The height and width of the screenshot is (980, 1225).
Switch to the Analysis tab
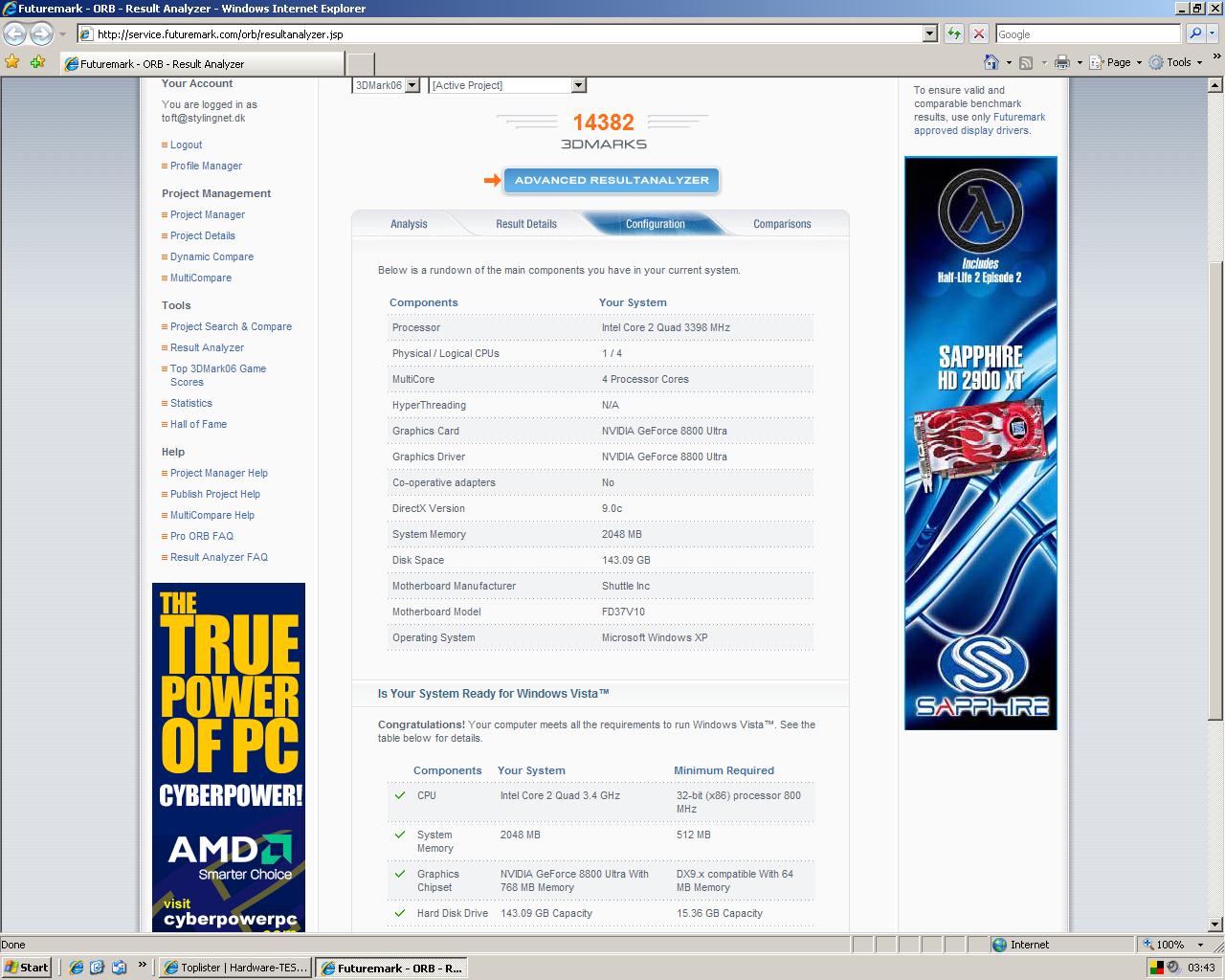click(x=409, y=224)
